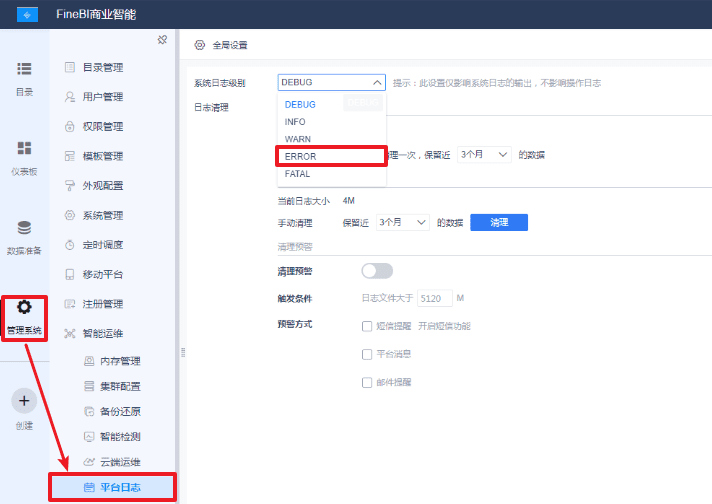Open 平台日志 in the sidebar
The image size is (712, 504).
click(112, 487)
